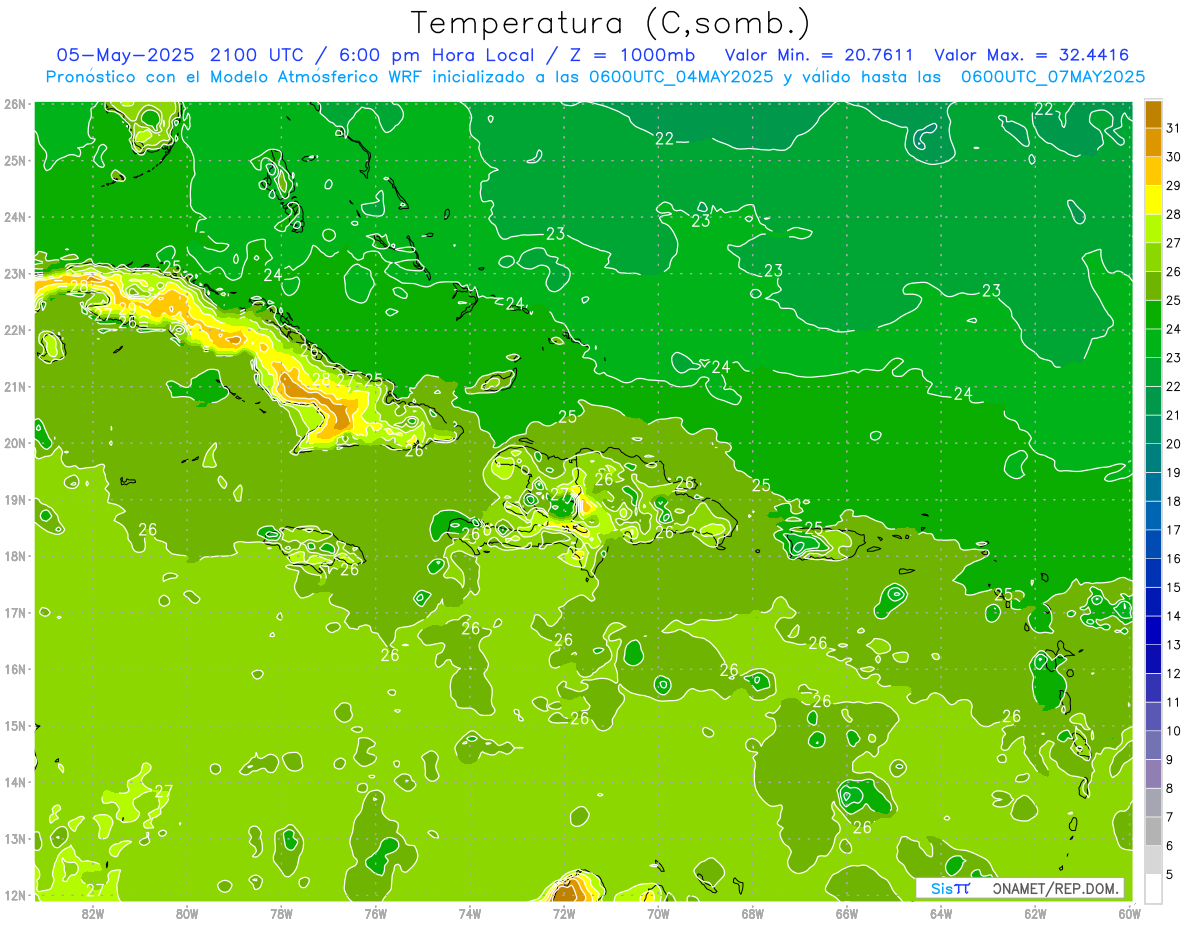This screenshot has width=1200, height=927.
Task: Click the '15' label on the color scale
Action: 1174,587
